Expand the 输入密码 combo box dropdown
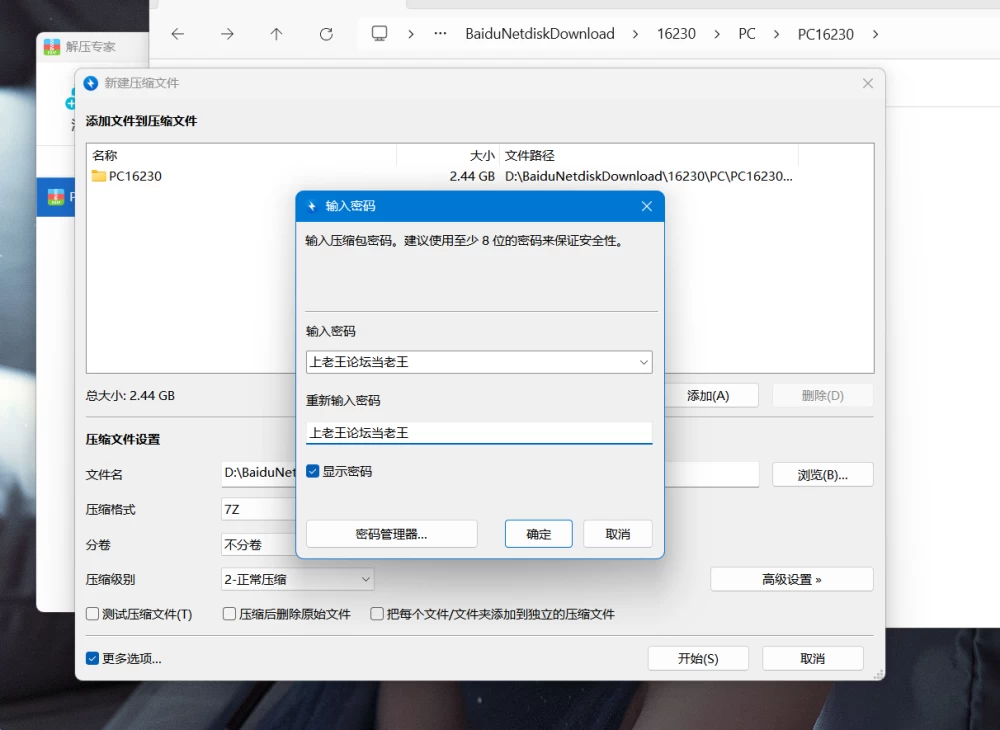1000x730 pixels. click(643, 362)
